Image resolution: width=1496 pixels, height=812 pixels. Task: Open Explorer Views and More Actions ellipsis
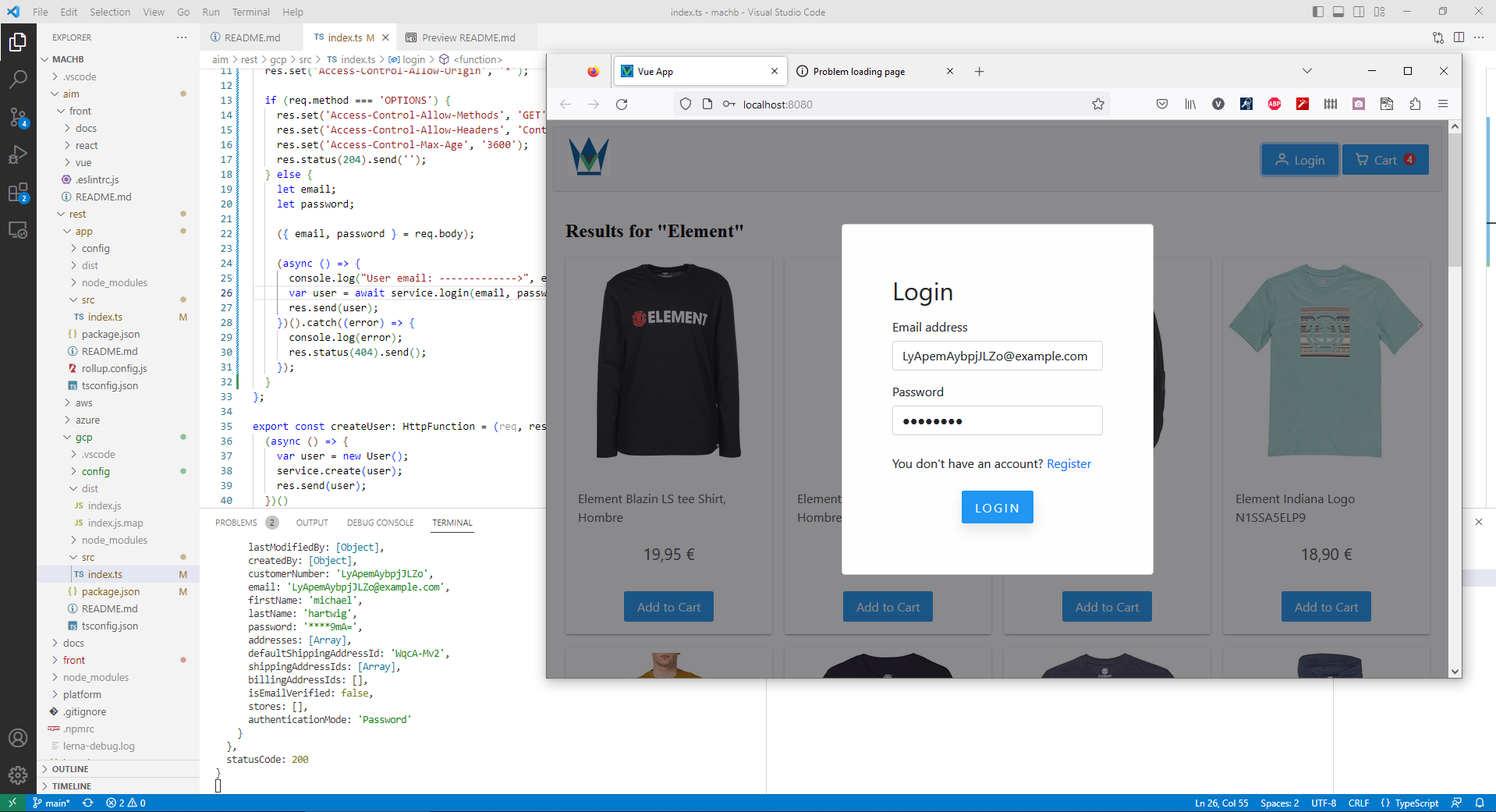click(182, 37)
